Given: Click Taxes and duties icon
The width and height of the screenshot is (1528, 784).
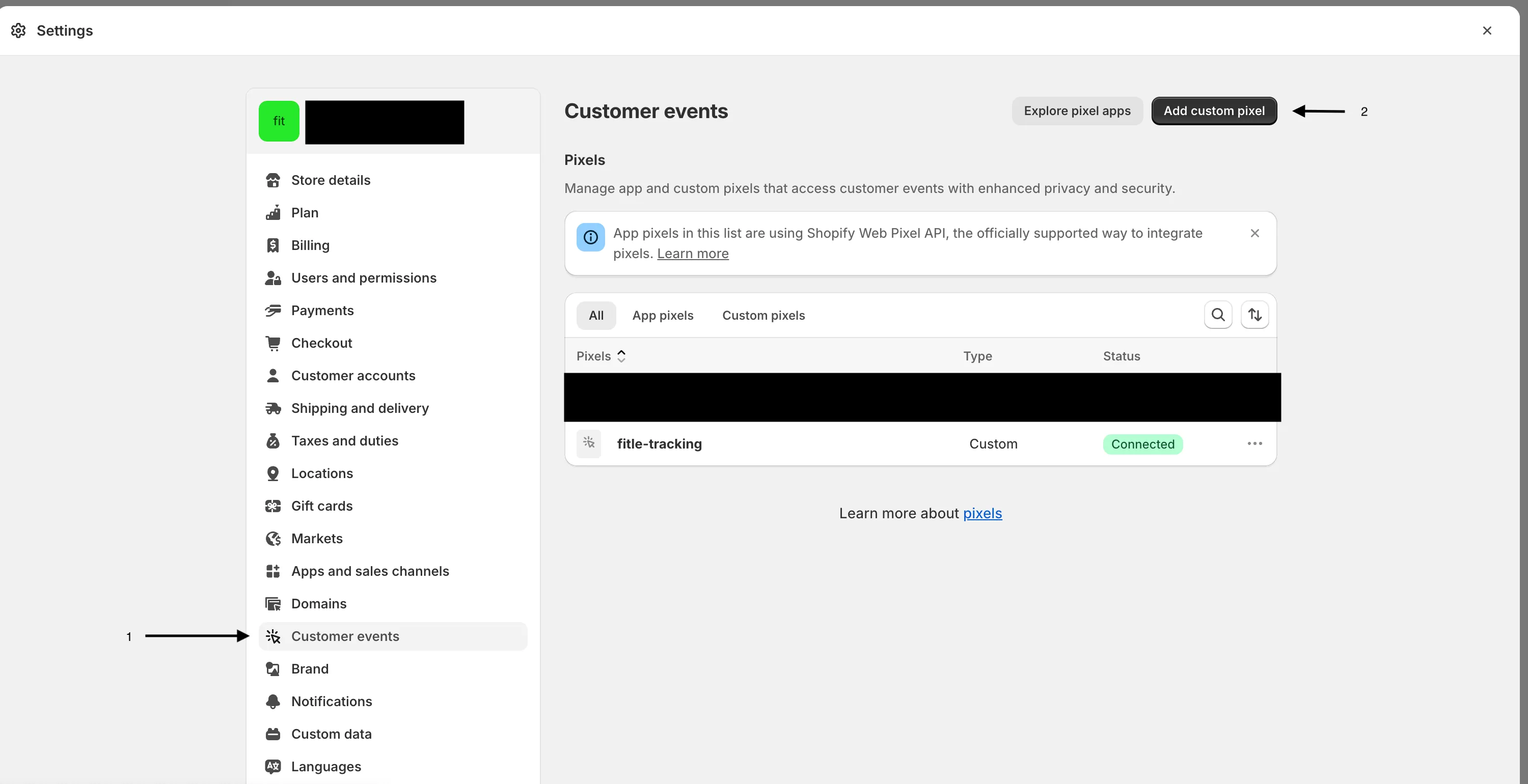Looking at the screenshot, I should click(x=273, y=441).
